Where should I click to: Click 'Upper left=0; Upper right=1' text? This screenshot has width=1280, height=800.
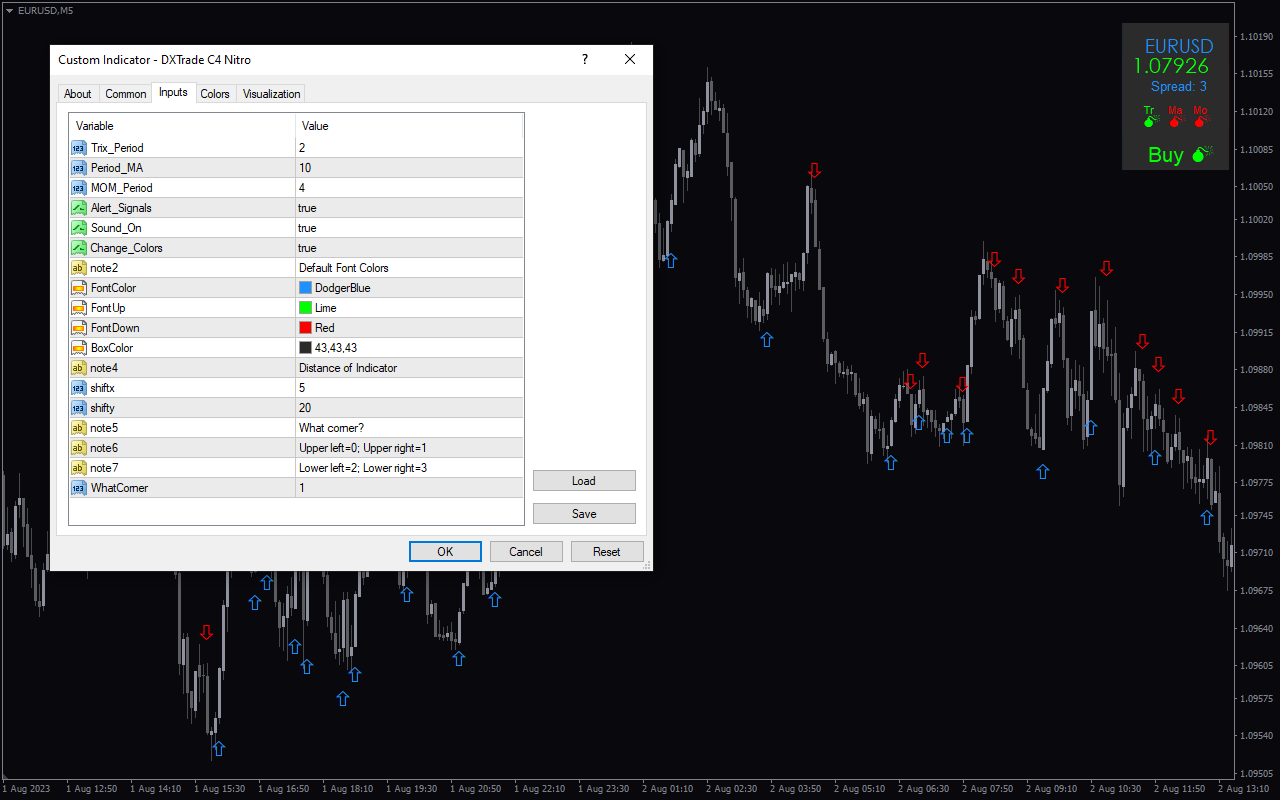click(363, 448)
